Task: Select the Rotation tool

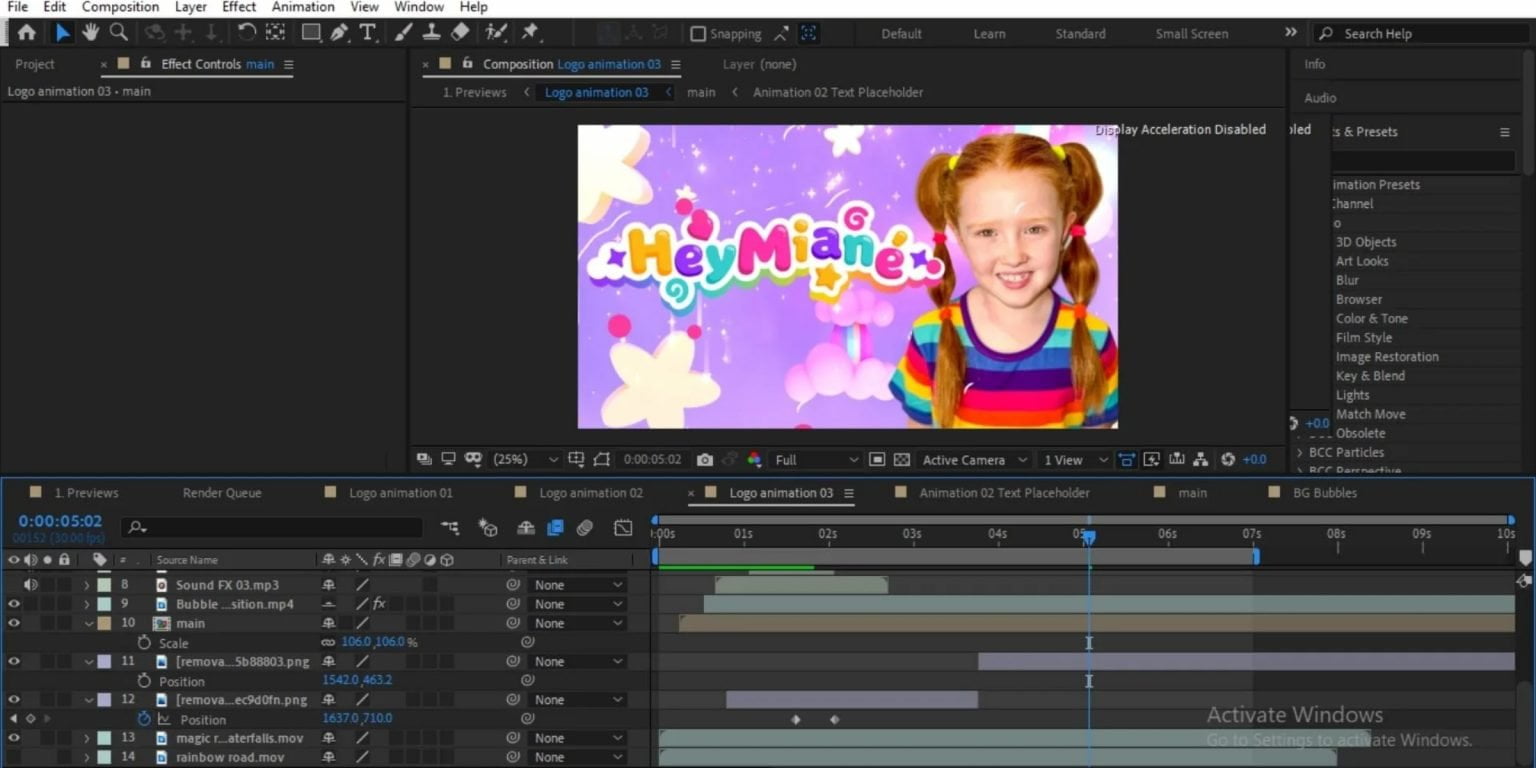Action: pyautogui.click(x=247, y=33)
